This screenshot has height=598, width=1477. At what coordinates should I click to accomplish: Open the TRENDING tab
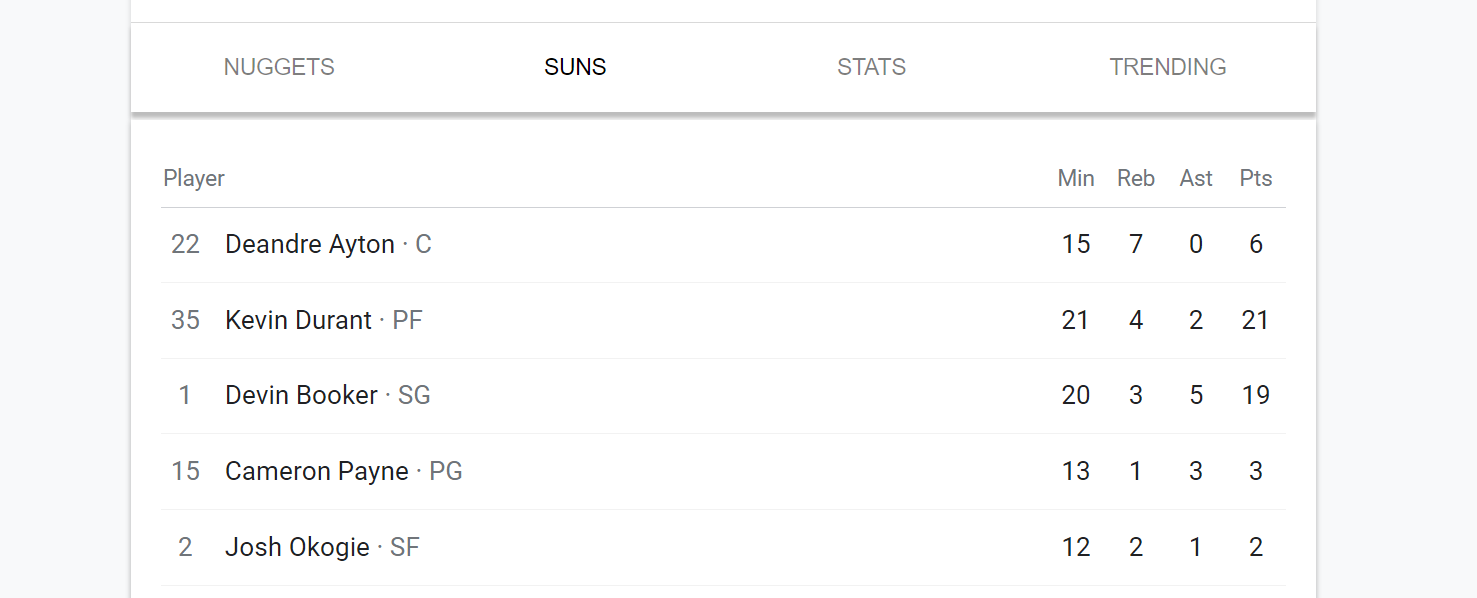(x=1168, y=67)
